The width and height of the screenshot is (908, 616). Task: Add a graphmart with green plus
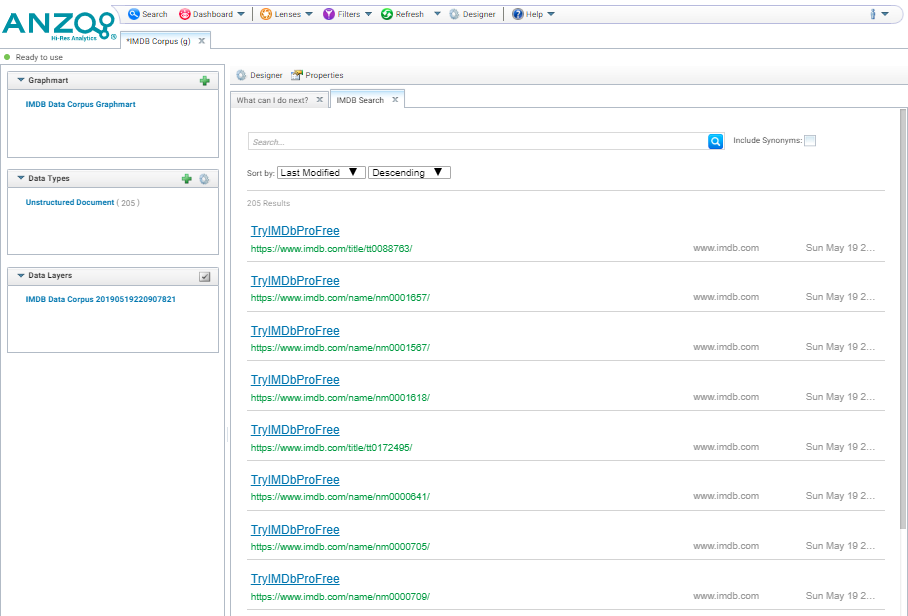pos(204,81)
